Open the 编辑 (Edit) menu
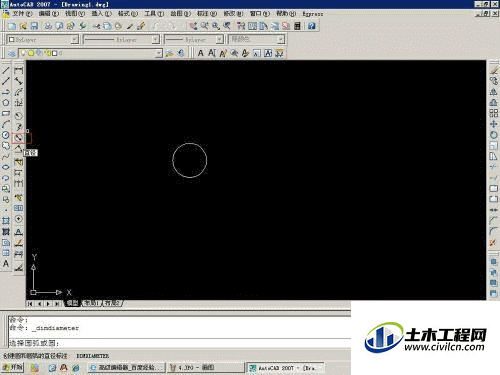500x375 pixels. click(x=49, y=14)
